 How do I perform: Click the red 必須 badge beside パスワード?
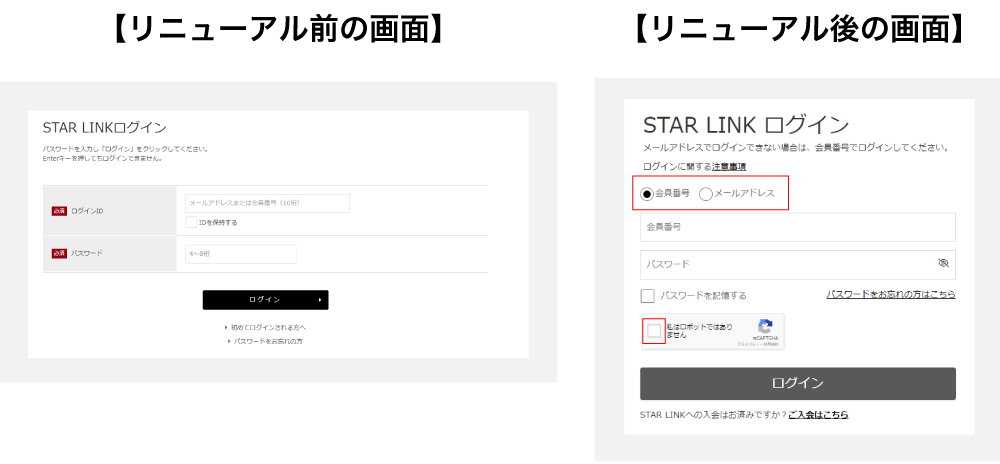pos(59,253)
